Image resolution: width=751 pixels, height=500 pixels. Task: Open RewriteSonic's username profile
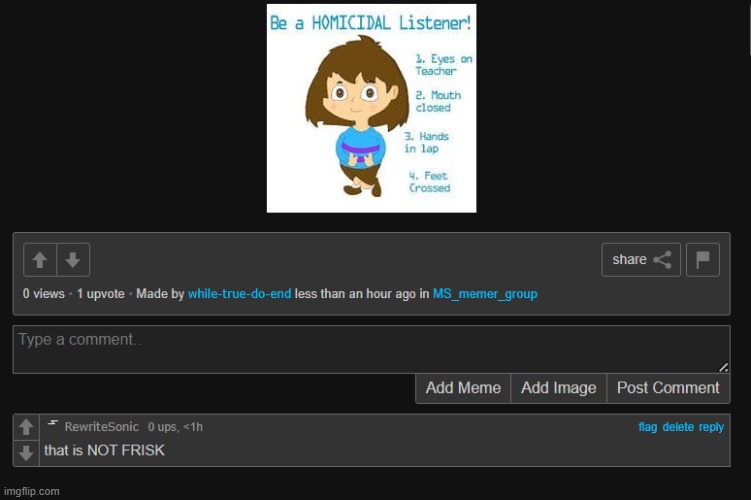102,427
